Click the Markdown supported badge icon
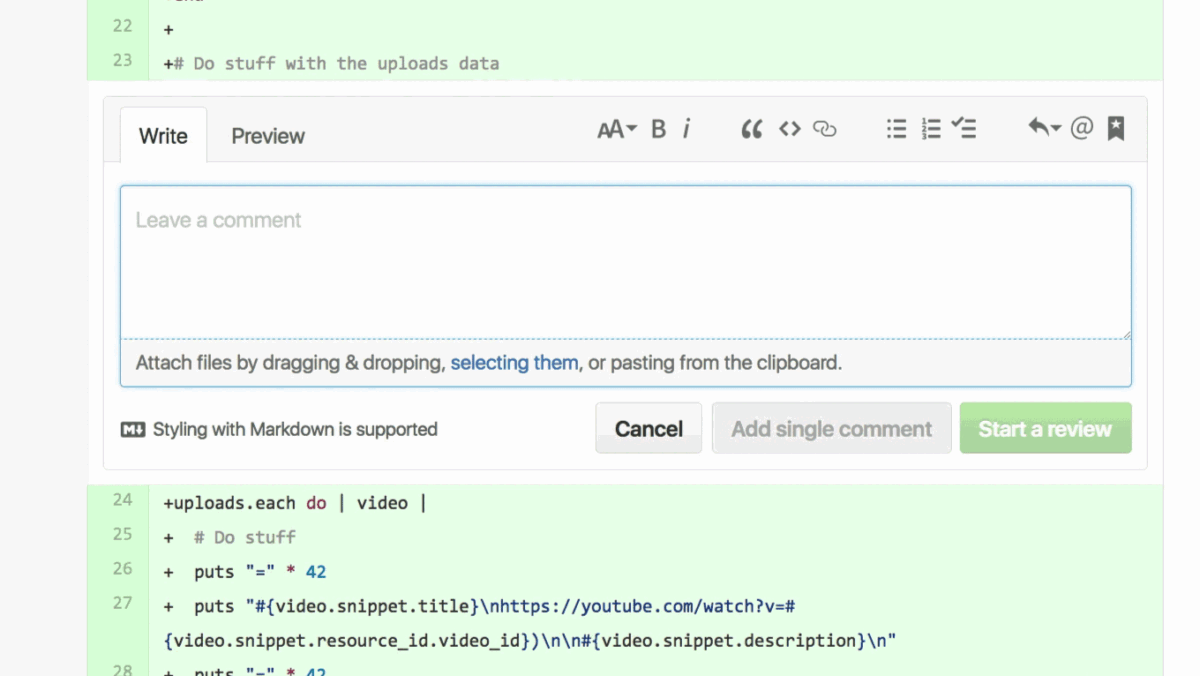Image resolution: width=1200 pixels, height=676 pixels. pyautogui.click(x=133, y=429)
